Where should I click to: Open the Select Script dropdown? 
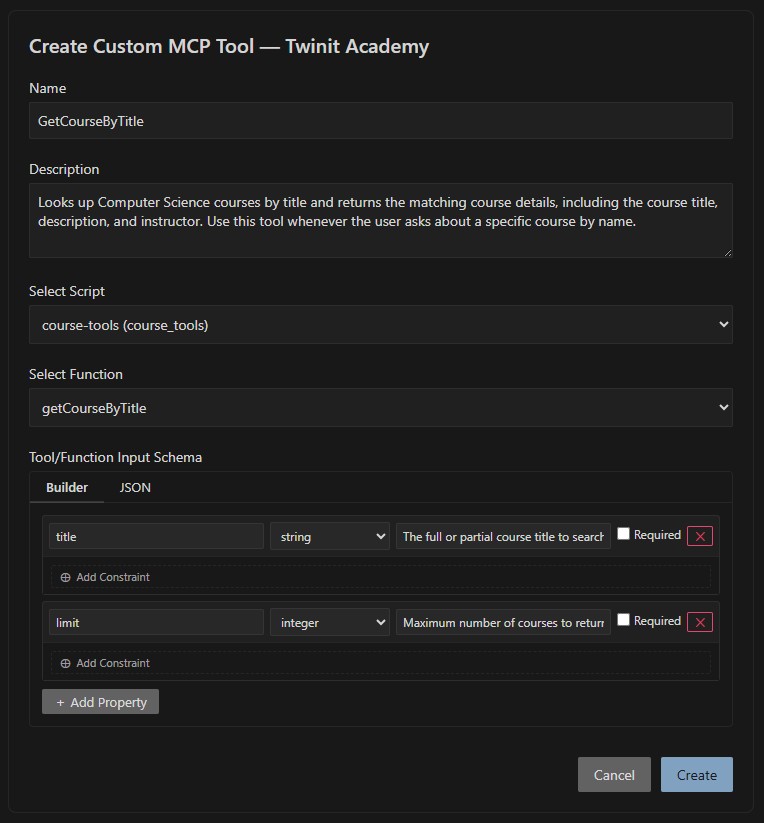[380, 324]
